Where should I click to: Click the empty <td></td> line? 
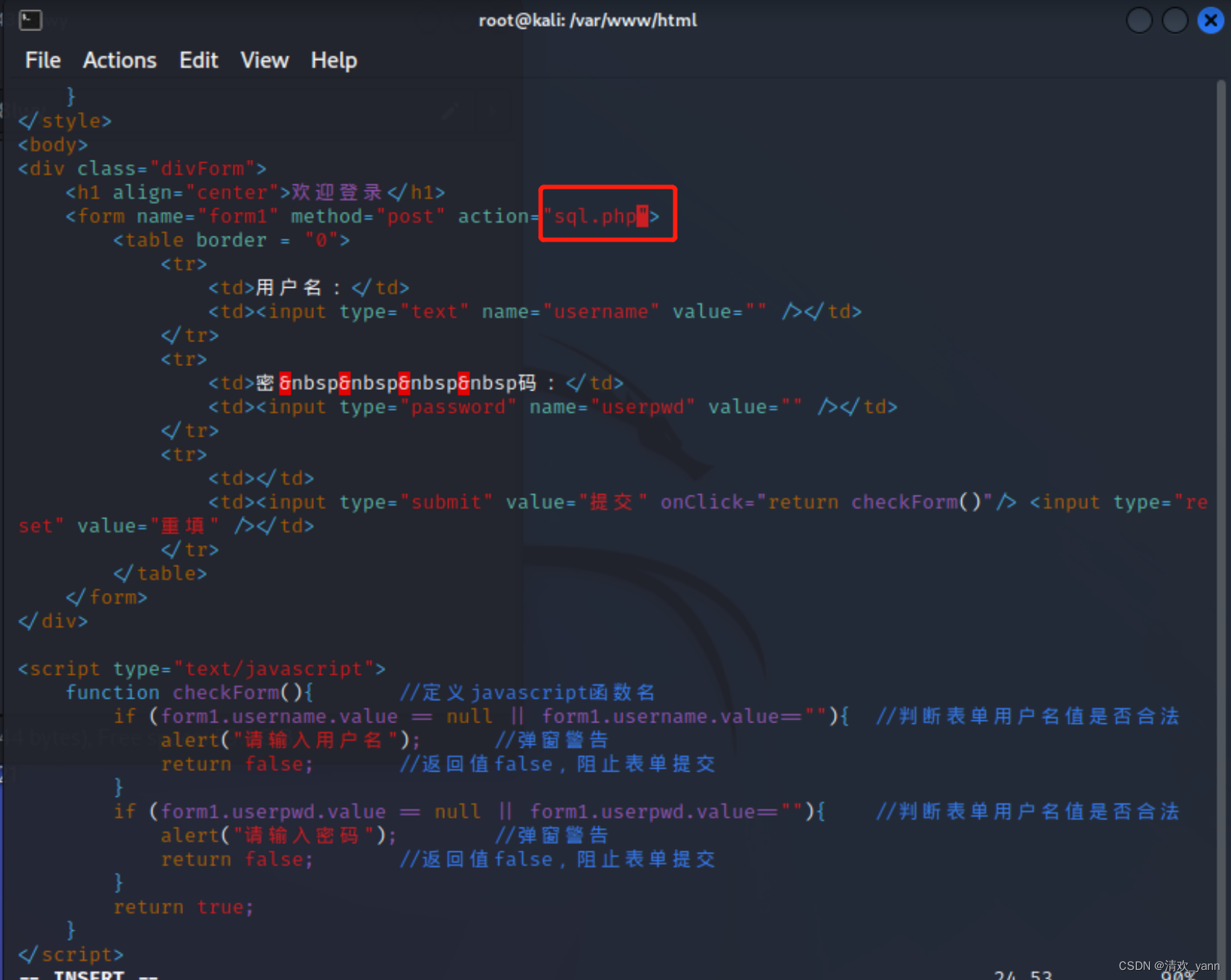(x=261, y=479)
